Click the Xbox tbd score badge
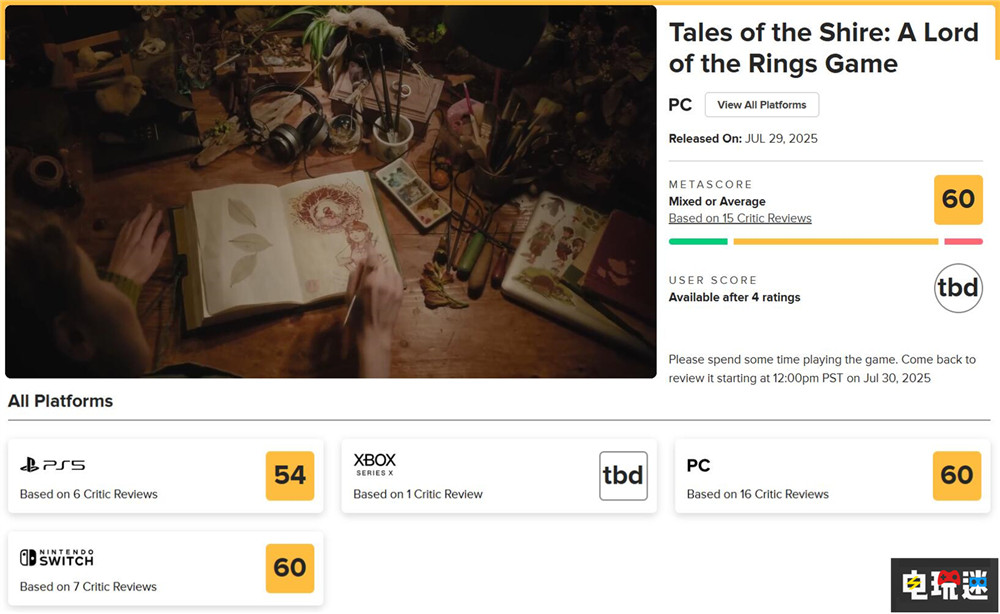This screenshot has height=614, width=1000. tap(623, 475)
